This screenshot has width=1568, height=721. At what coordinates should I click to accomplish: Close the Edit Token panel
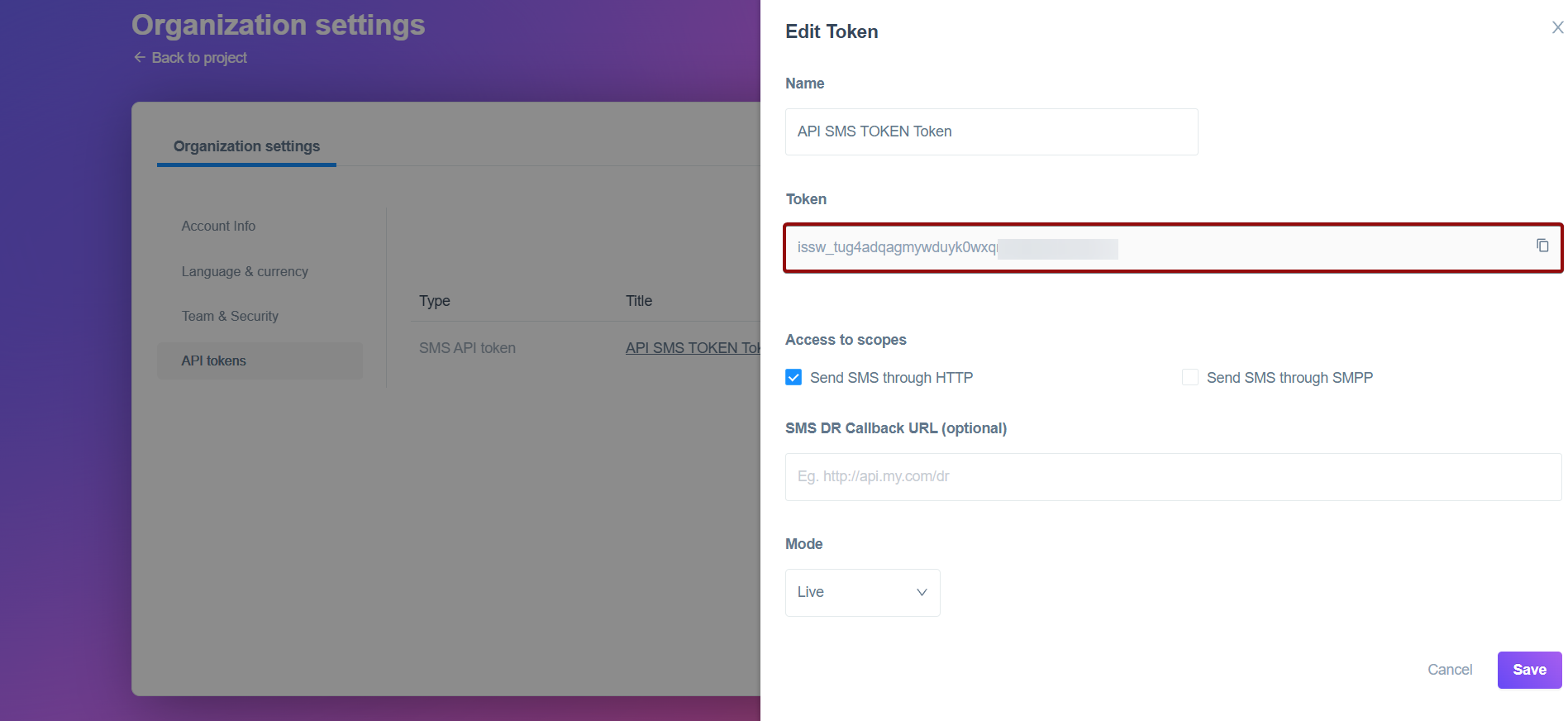[x=1557, y=27]
